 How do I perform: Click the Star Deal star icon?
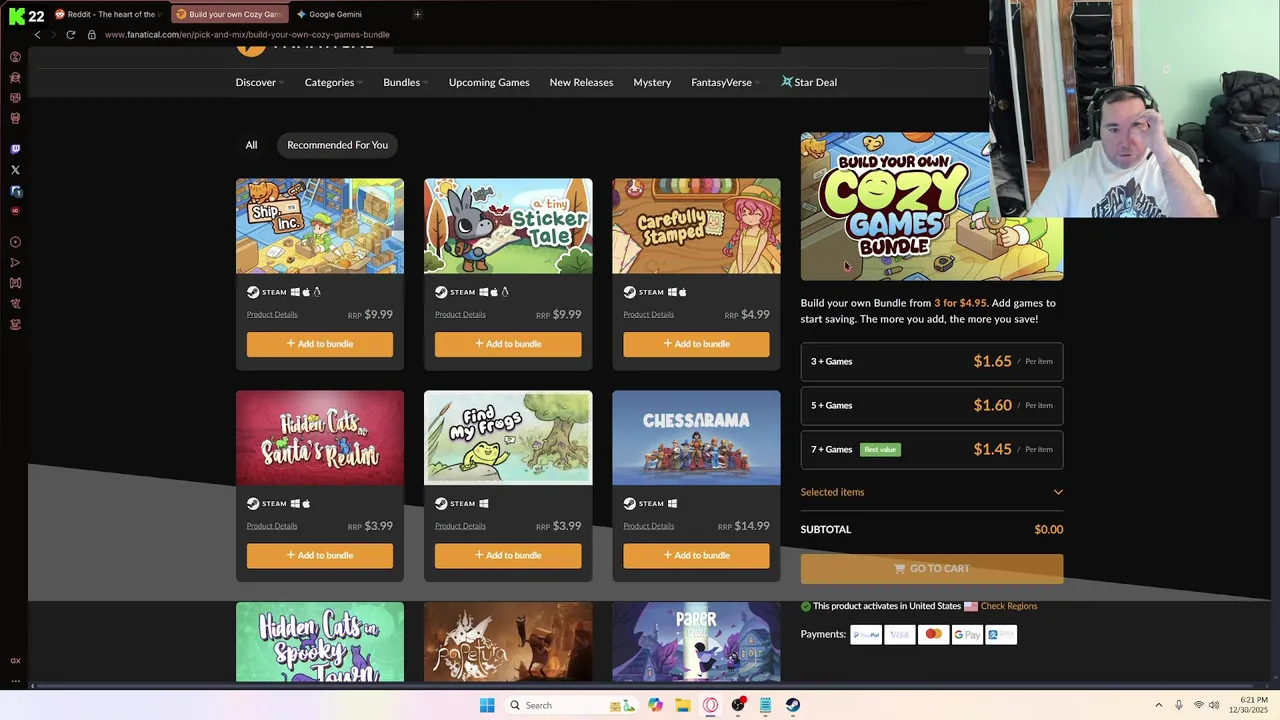click(x=786, y=82)
